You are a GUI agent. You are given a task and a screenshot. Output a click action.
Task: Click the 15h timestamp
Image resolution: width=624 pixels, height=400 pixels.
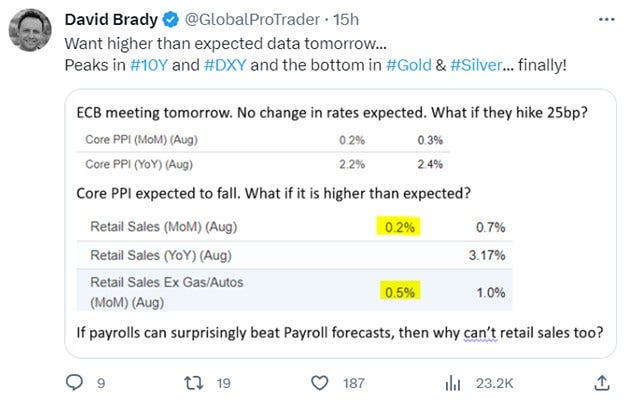[x=346, y=20]
